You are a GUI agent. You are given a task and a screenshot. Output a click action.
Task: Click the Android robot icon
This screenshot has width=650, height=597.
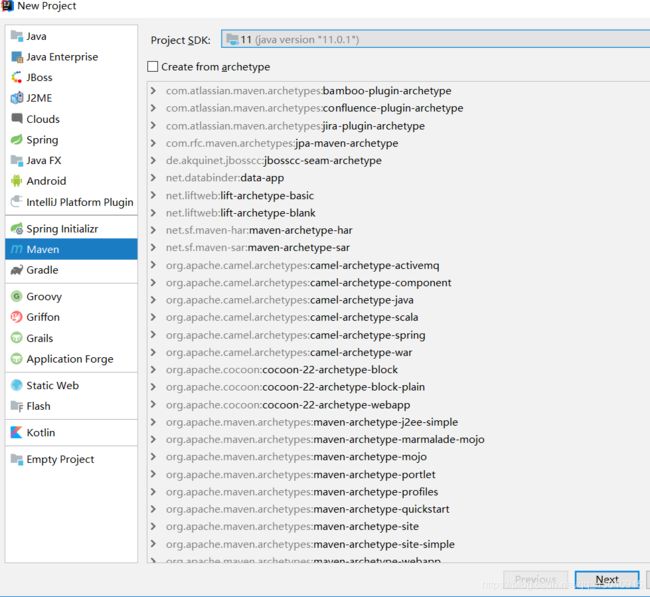[x=17, y=181]
